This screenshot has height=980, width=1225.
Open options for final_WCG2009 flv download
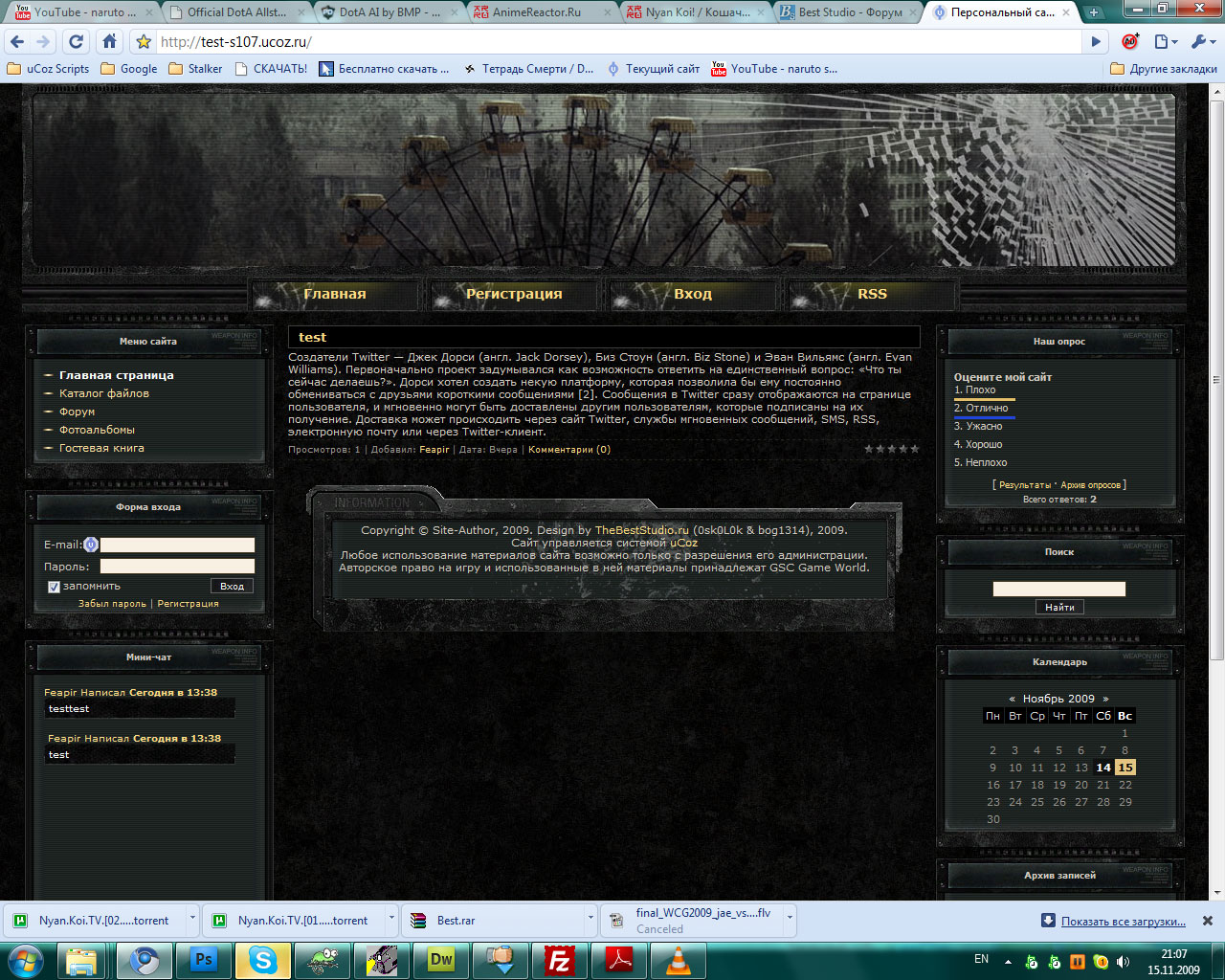[790, 920]
